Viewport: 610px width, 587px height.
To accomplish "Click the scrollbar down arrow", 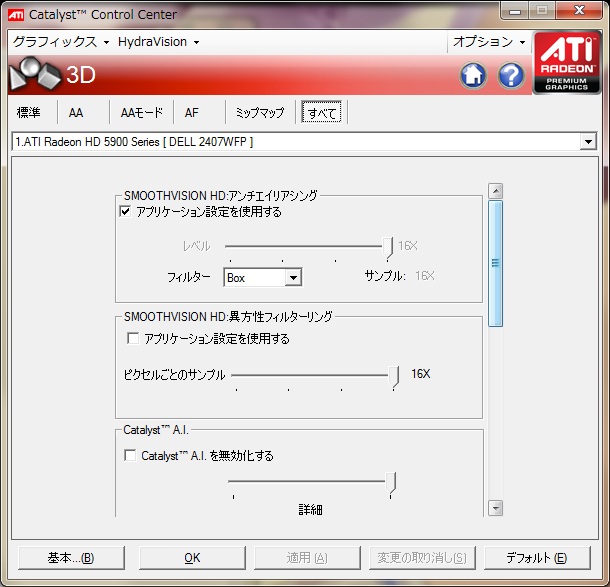I will coord(495,508).
